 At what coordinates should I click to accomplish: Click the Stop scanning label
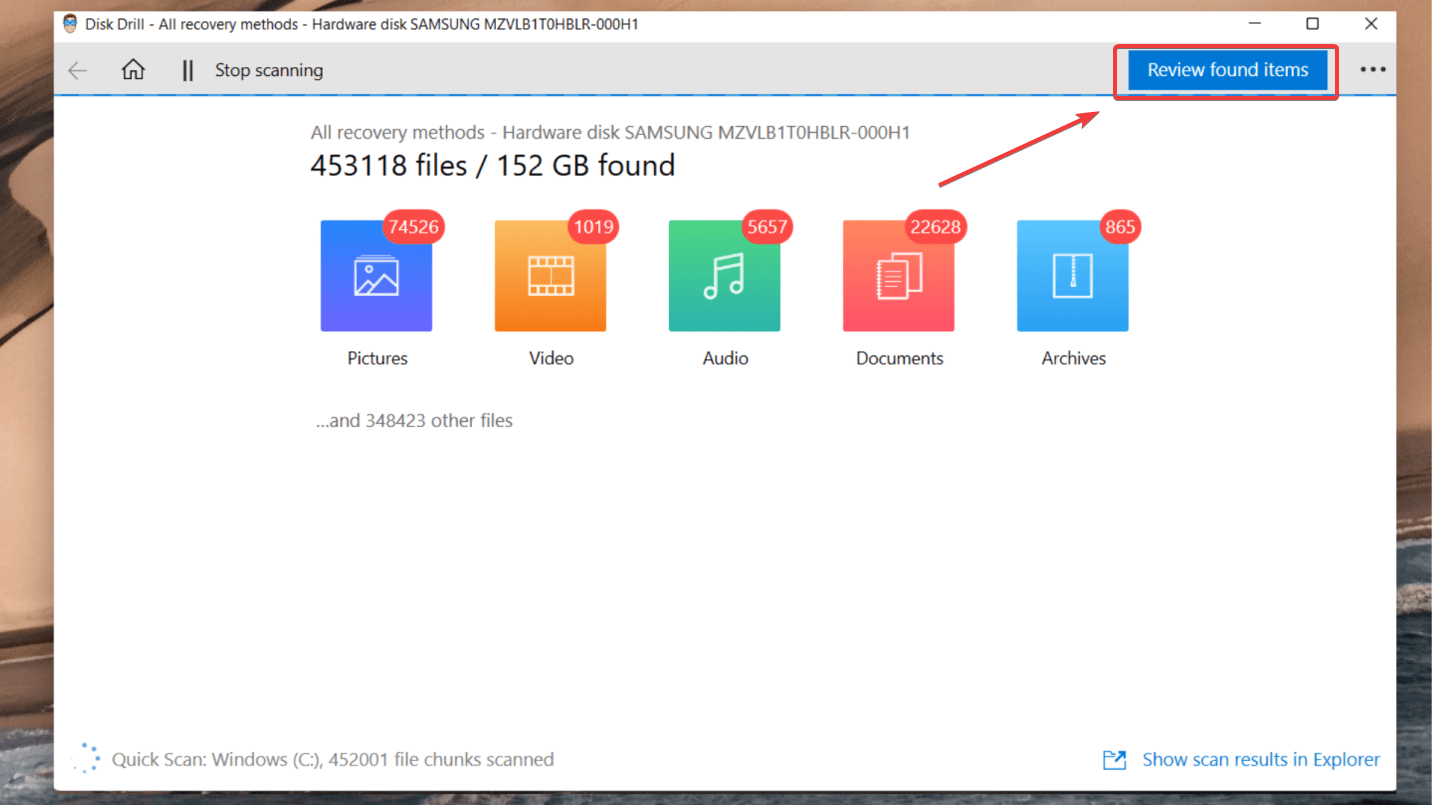pyautogui.click(x=269, y=70)
